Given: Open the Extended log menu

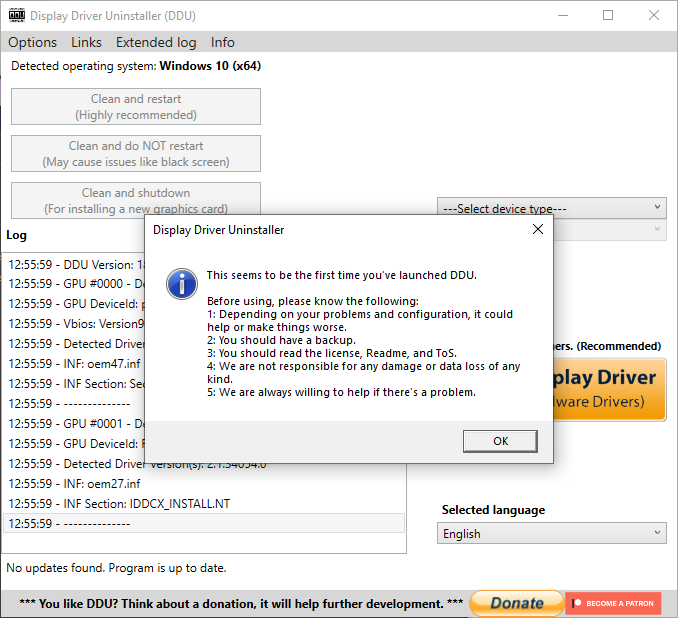Looking at the screenshot, I should pyautogui.click(x=156, y=42).
